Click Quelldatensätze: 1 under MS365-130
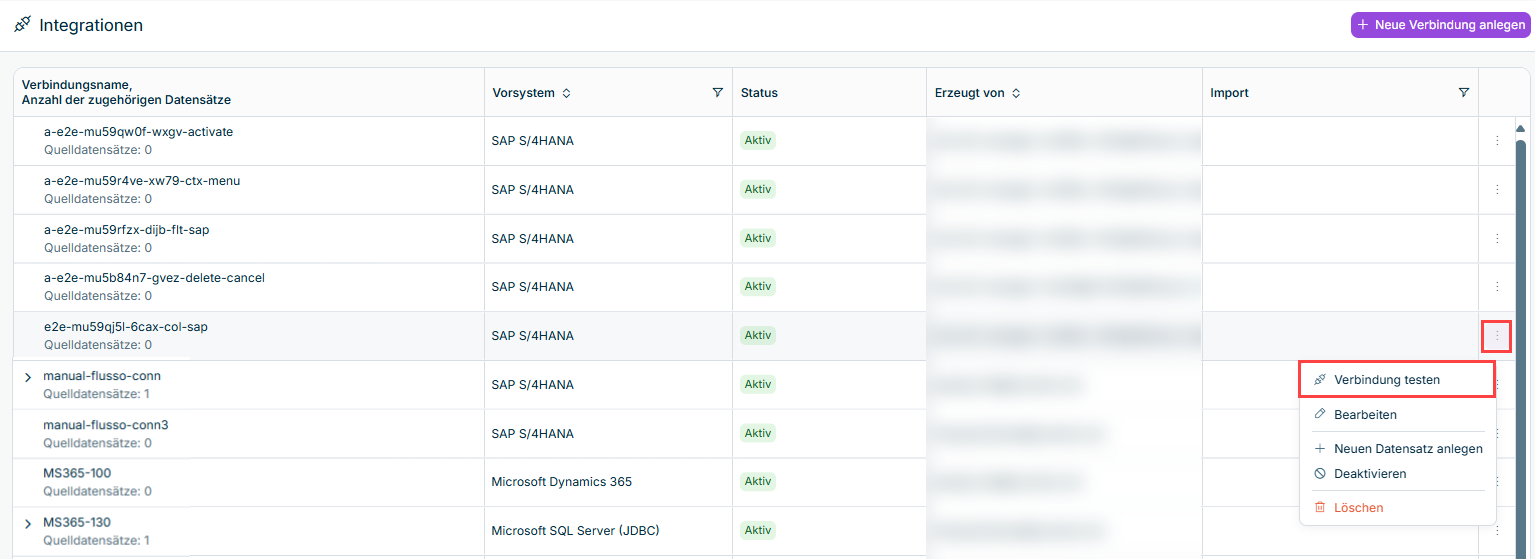The height and width of the screenshot is (559, 1535). pos(96,540)
